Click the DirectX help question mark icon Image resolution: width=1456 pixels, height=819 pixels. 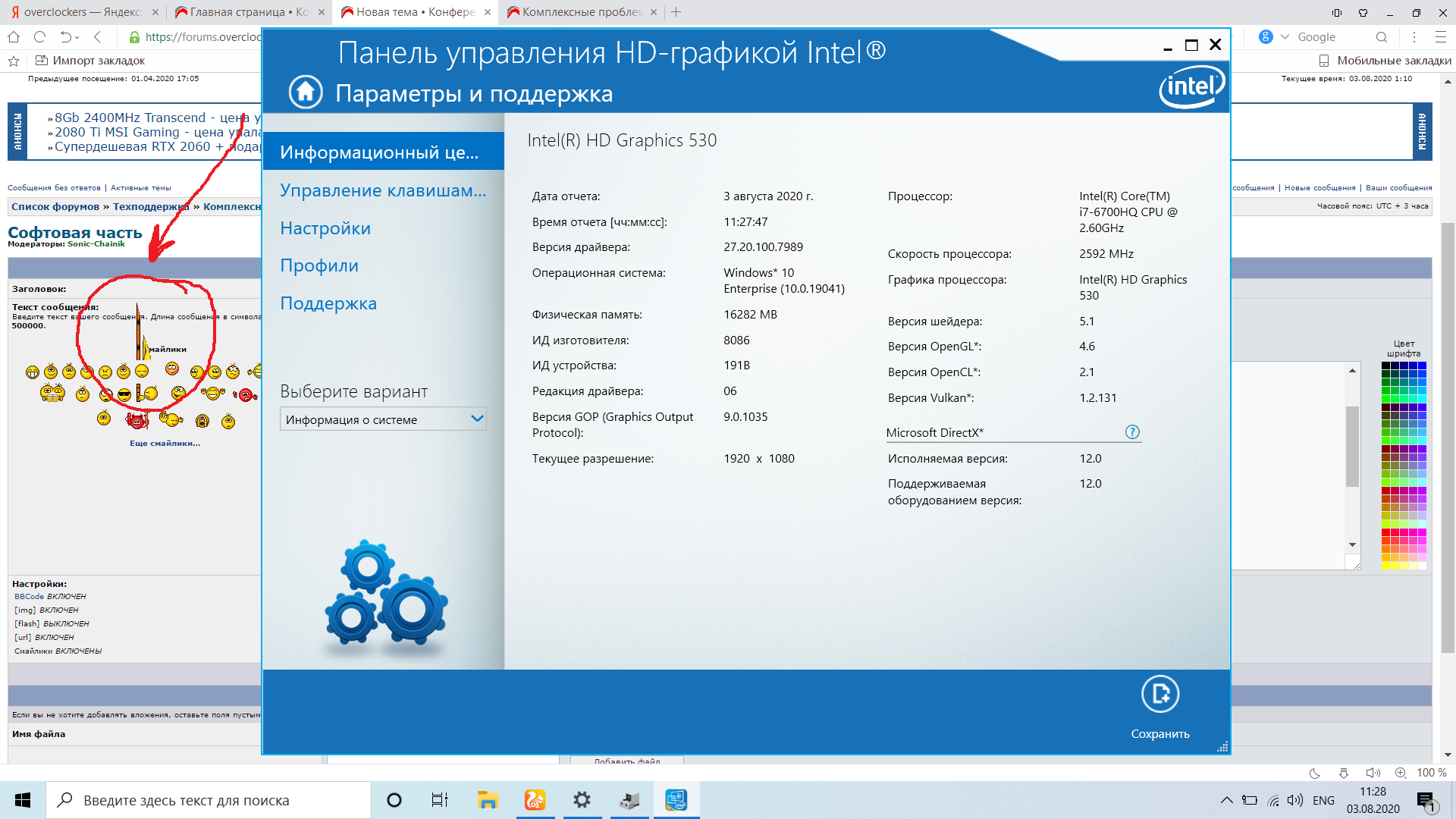1132,432
